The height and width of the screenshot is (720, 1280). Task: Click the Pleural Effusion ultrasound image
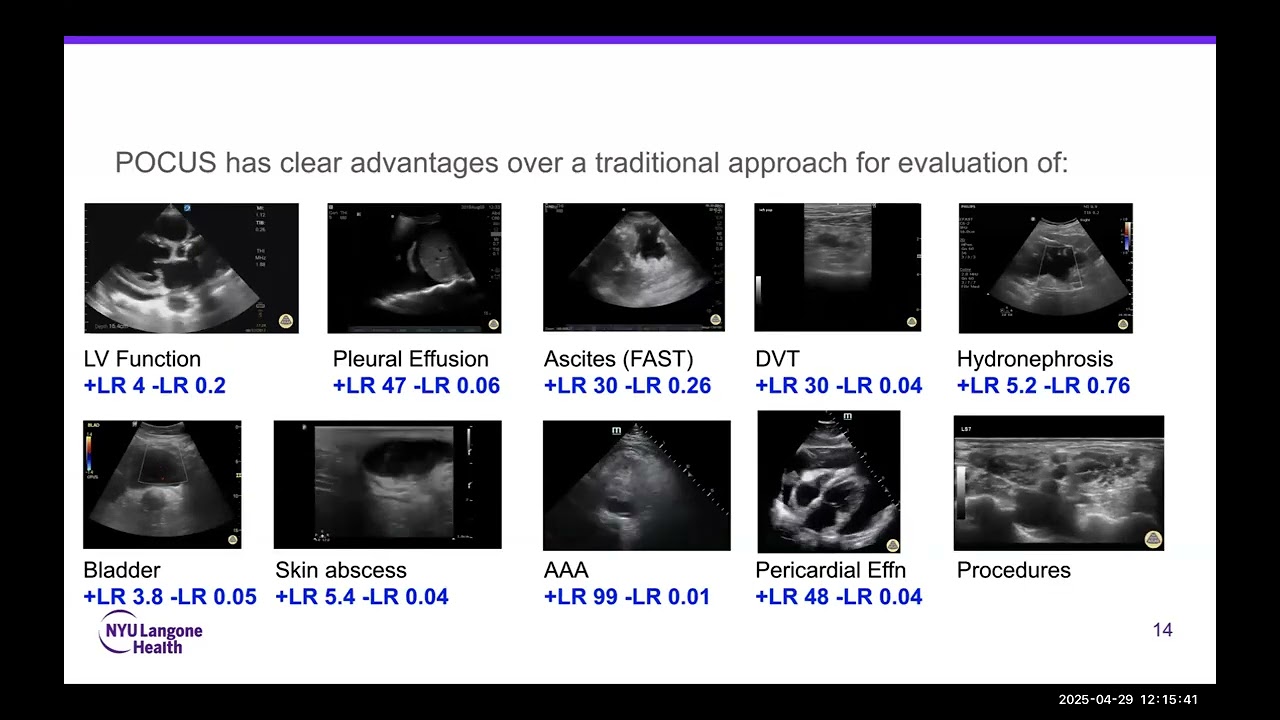click(x=414, y=268)
